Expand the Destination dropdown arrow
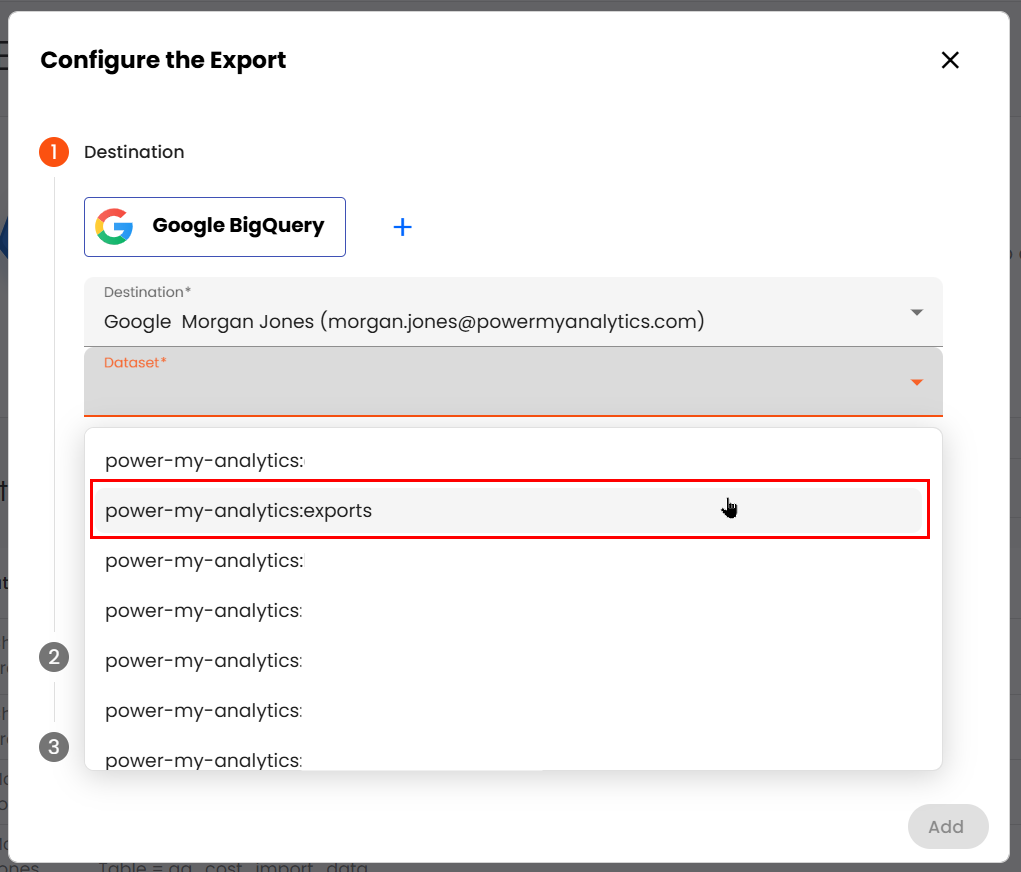The height and width of the screenshot is (872, 1021). click(916, 313)
